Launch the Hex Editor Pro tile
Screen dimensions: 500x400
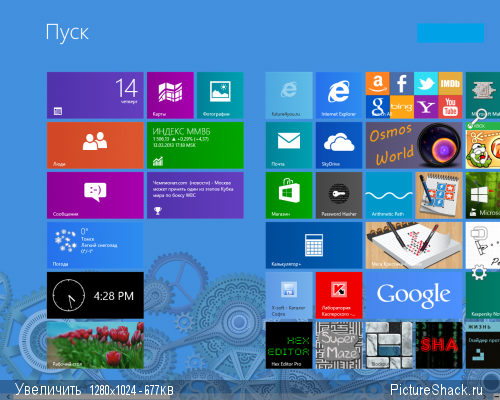(x=289, y=345)
